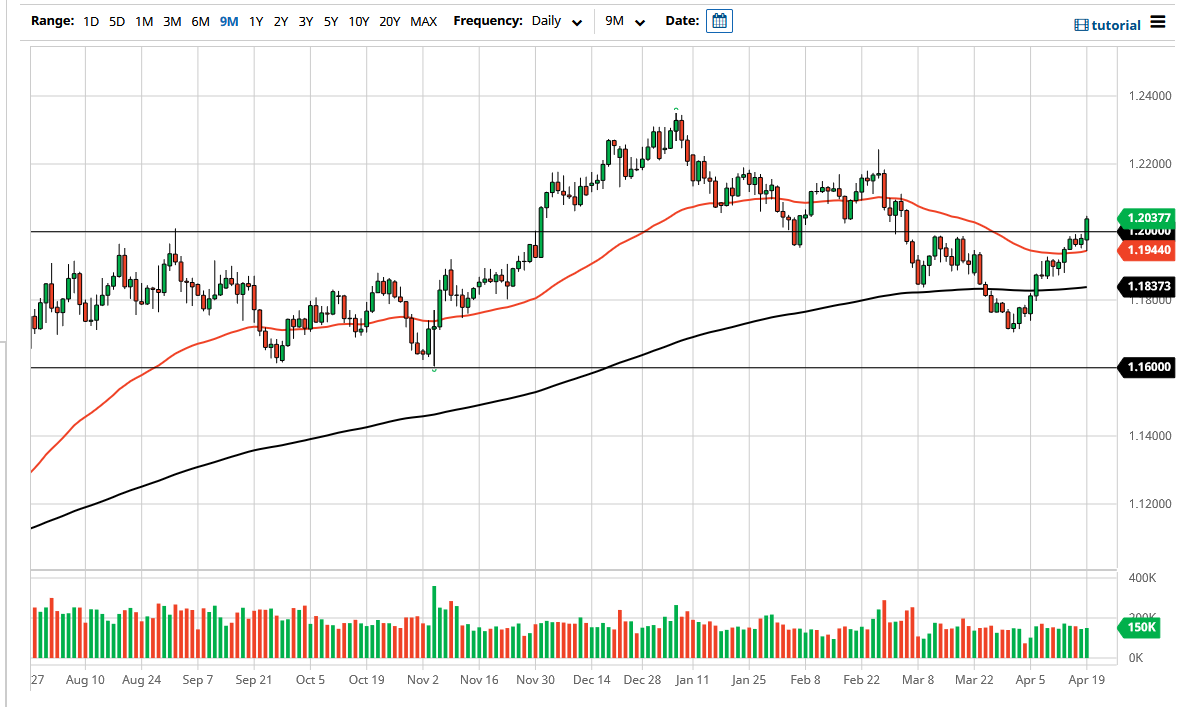The height and width of the screenshot is (707, 1179).
Task: Open the tutorial link
Action: (x=1108, y=25)
